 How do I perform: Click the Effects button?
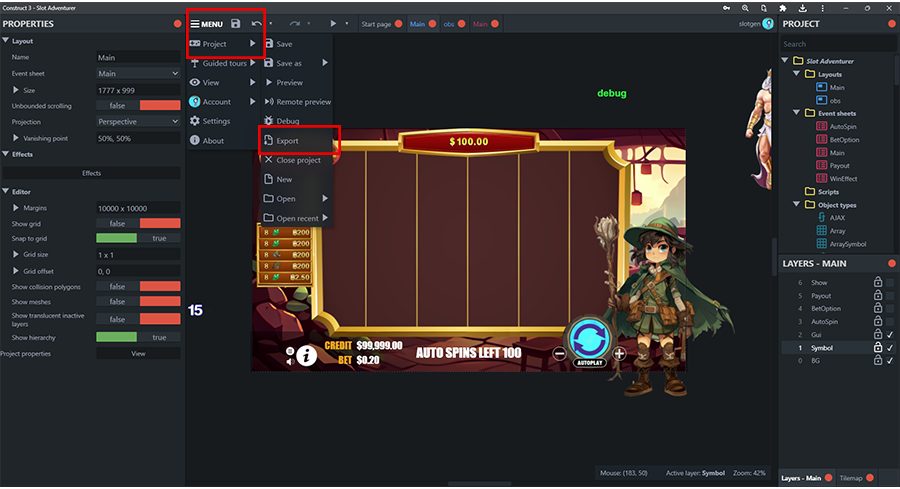click(x=91, y=173)
